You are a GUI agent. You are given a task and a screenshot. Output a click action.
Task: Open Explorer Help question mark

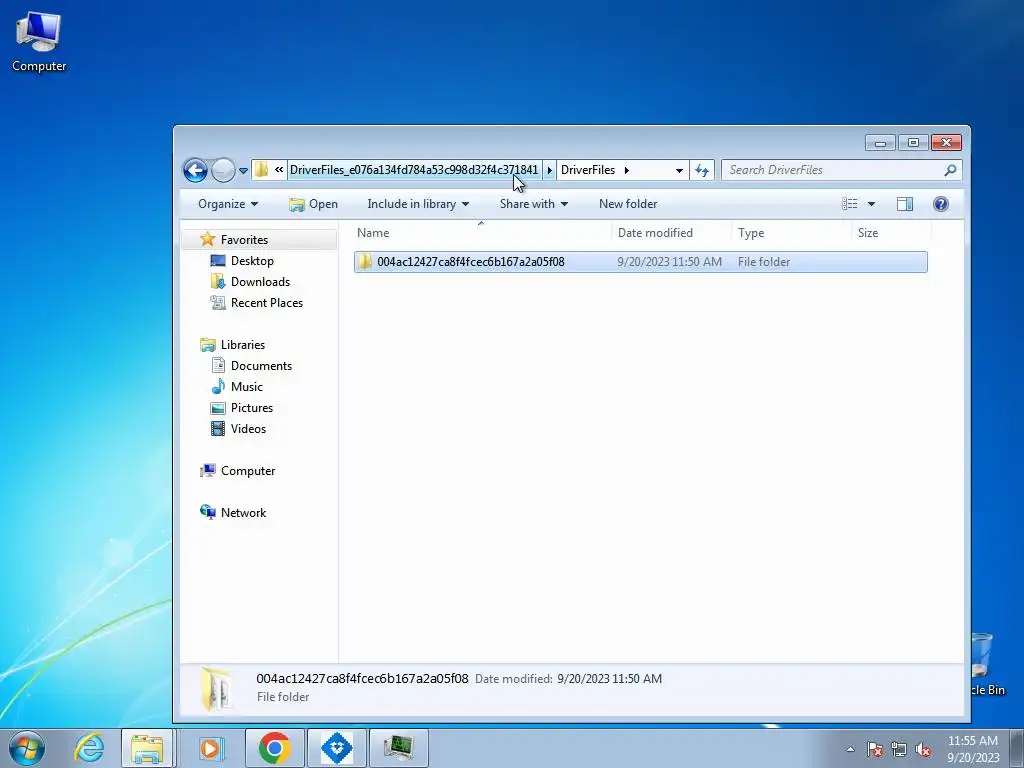940,204
